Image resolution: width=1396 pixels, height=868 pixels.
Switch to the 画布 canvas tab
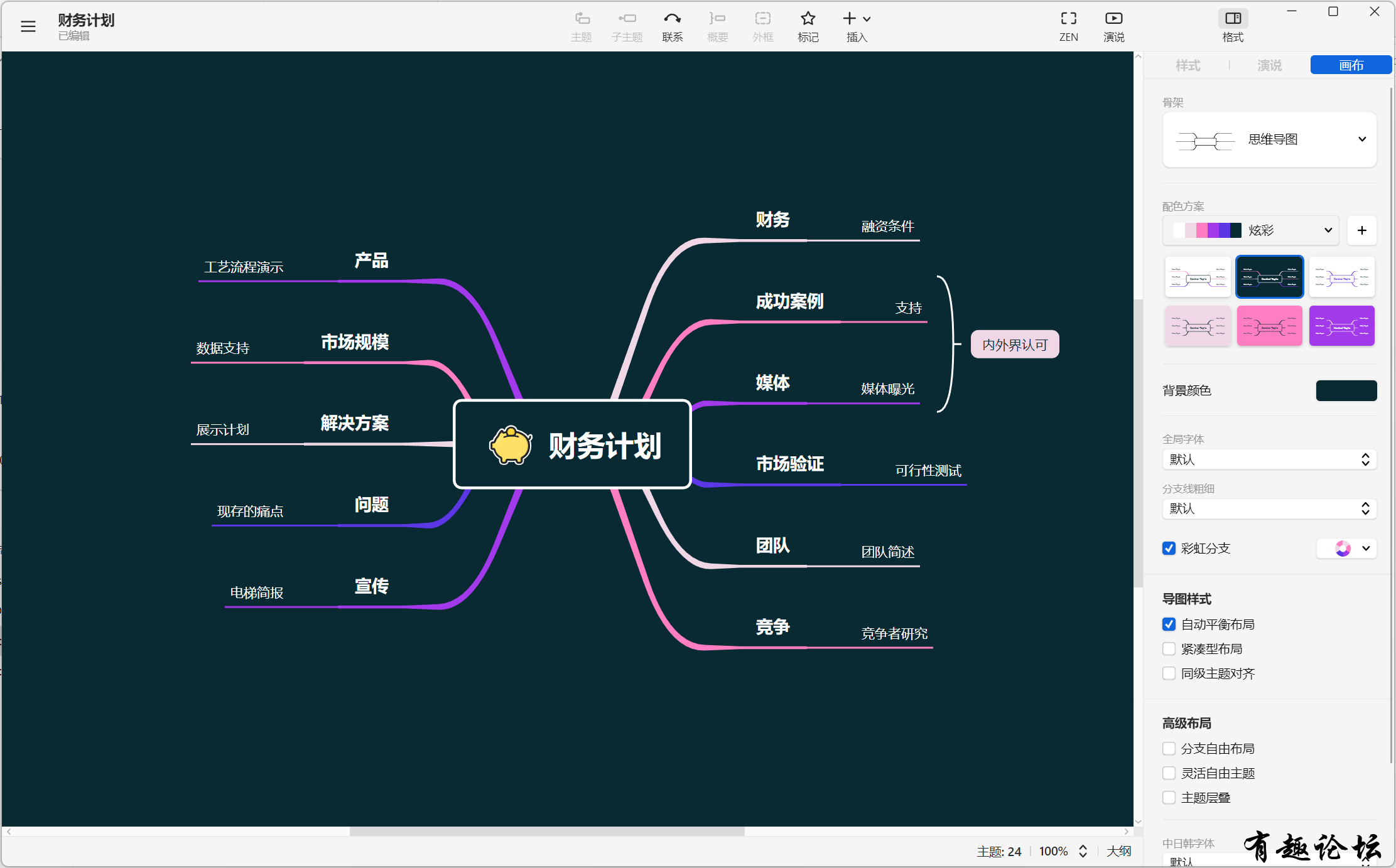(x=1351, y=65)
